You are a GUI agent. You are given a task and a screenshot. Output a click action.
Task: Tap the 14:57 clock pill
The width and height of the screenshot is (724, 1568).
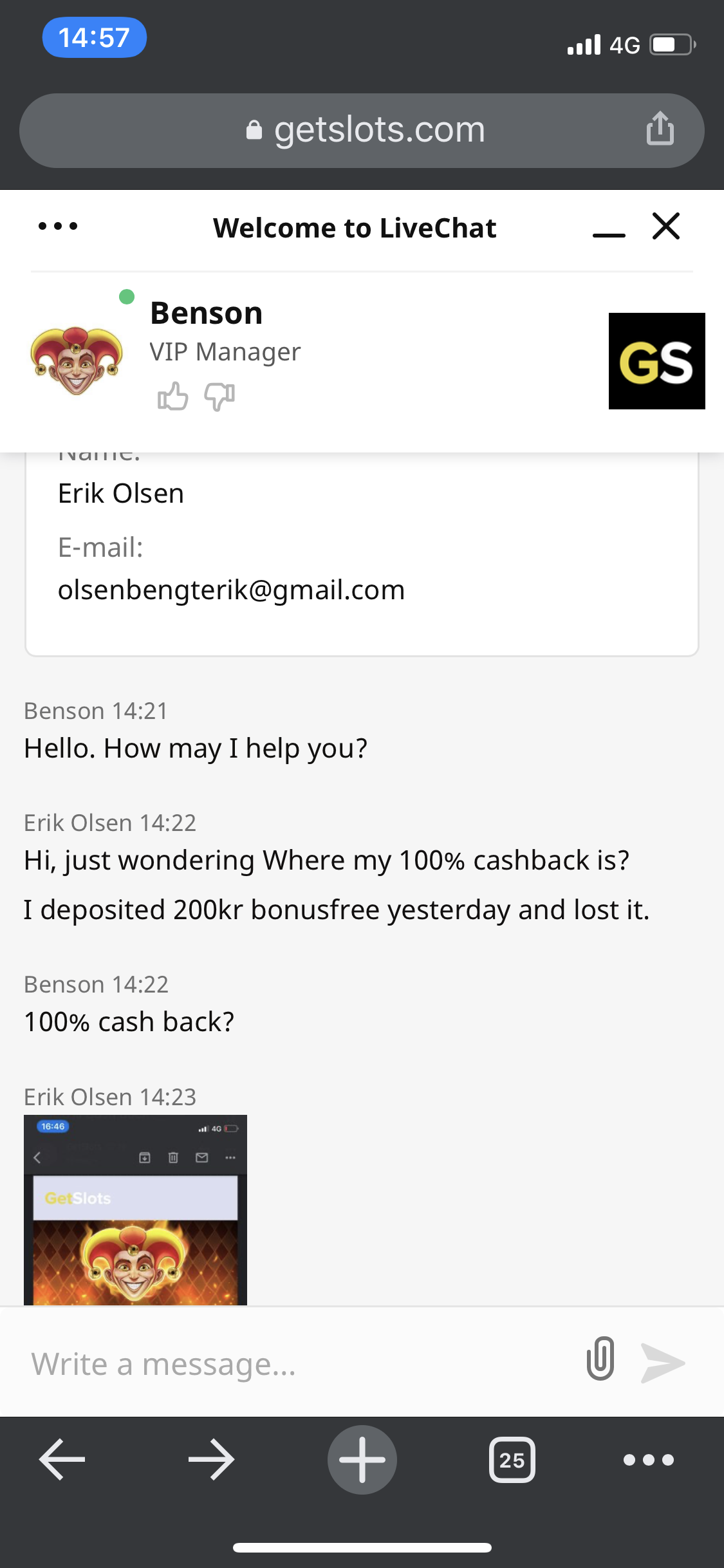pos(94,37)
